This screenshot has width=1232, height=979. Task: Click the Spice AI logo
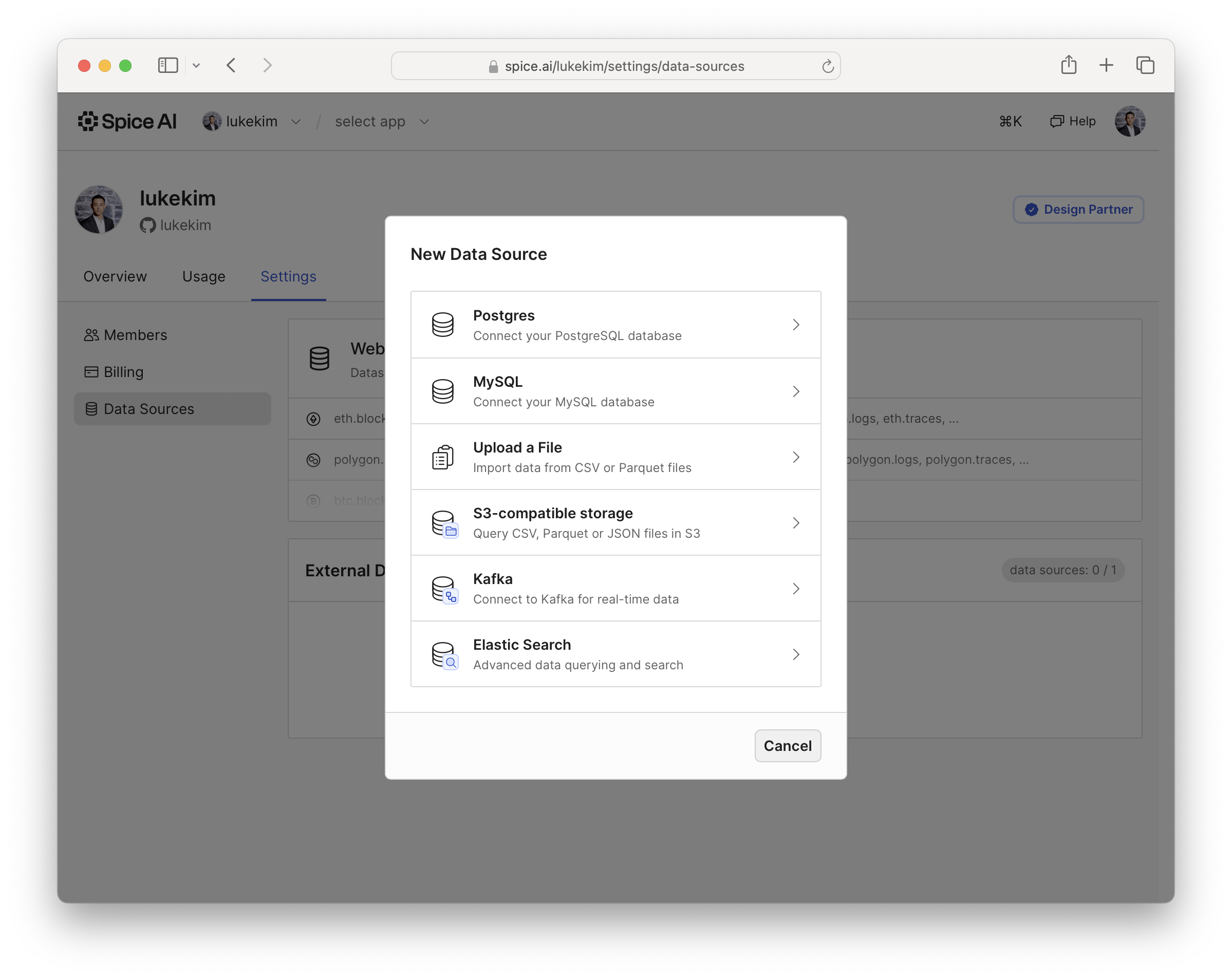(x=127, y=121)
